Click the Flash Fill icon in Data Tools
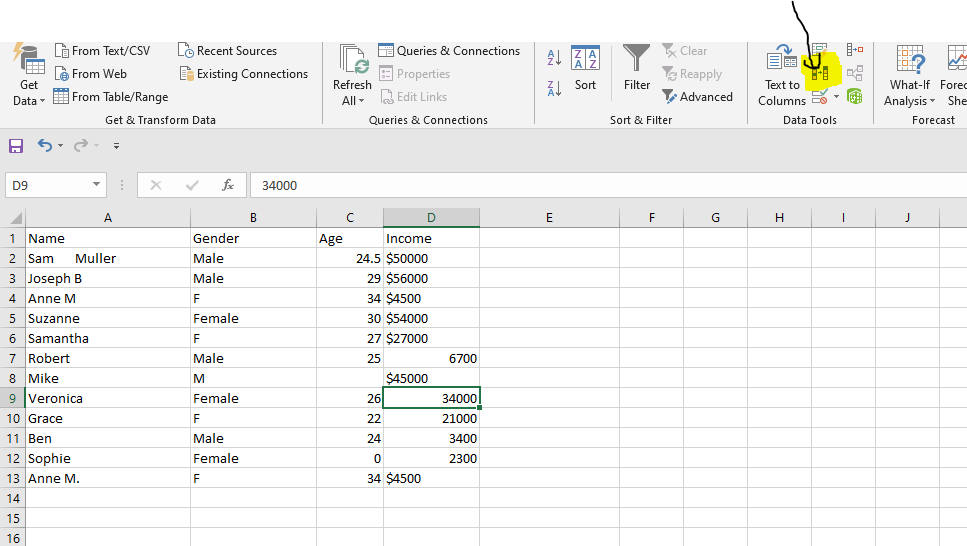 tap(820, 49)
